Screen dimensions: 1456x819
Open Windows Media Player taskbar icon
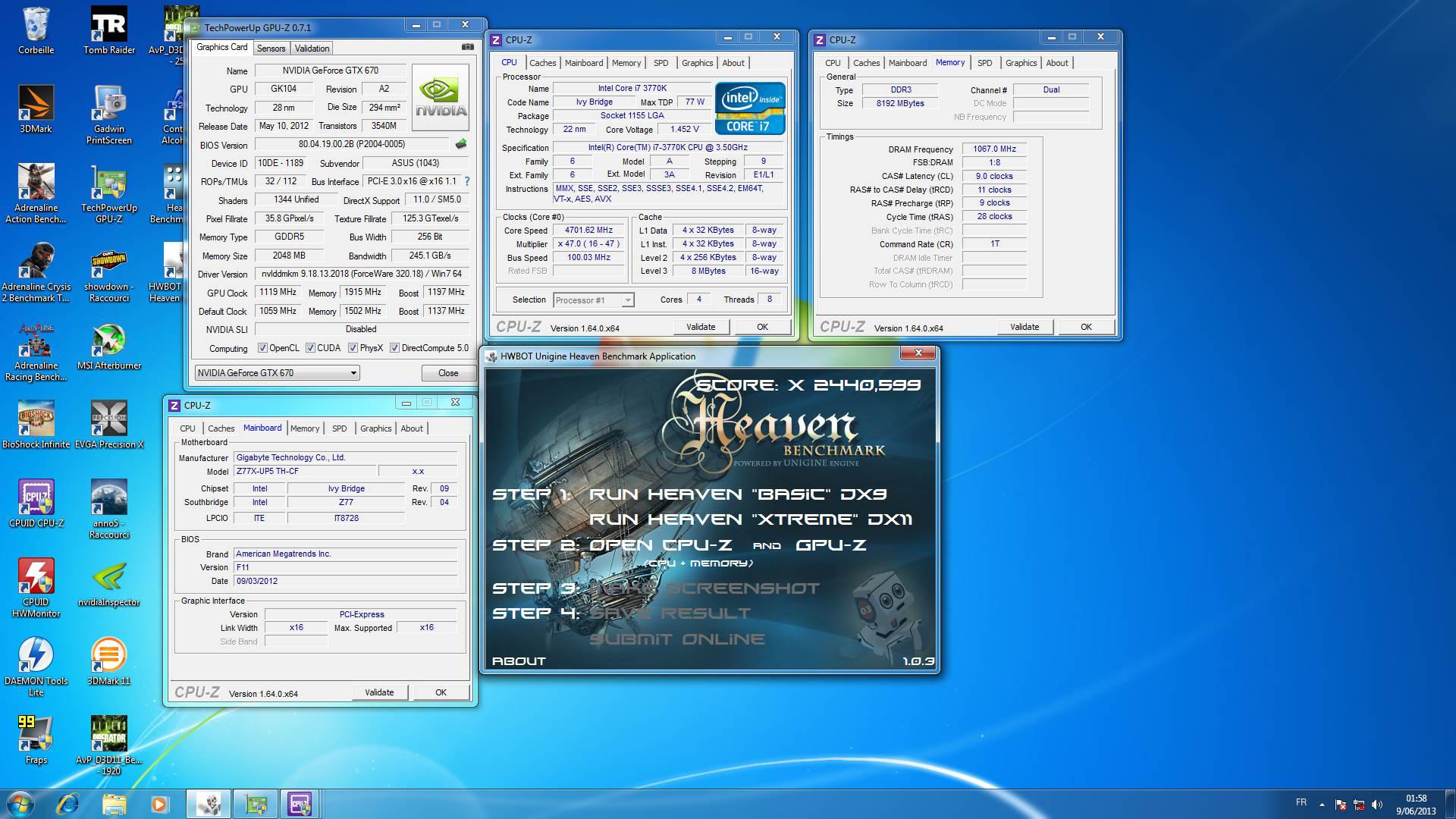(x=159, y=804)
